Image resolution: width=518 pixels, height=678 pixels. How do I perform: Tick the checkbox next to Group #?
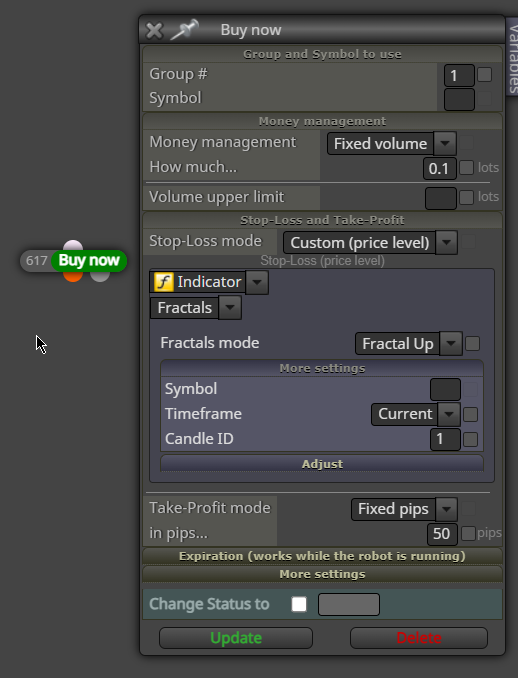pos(484,75)
